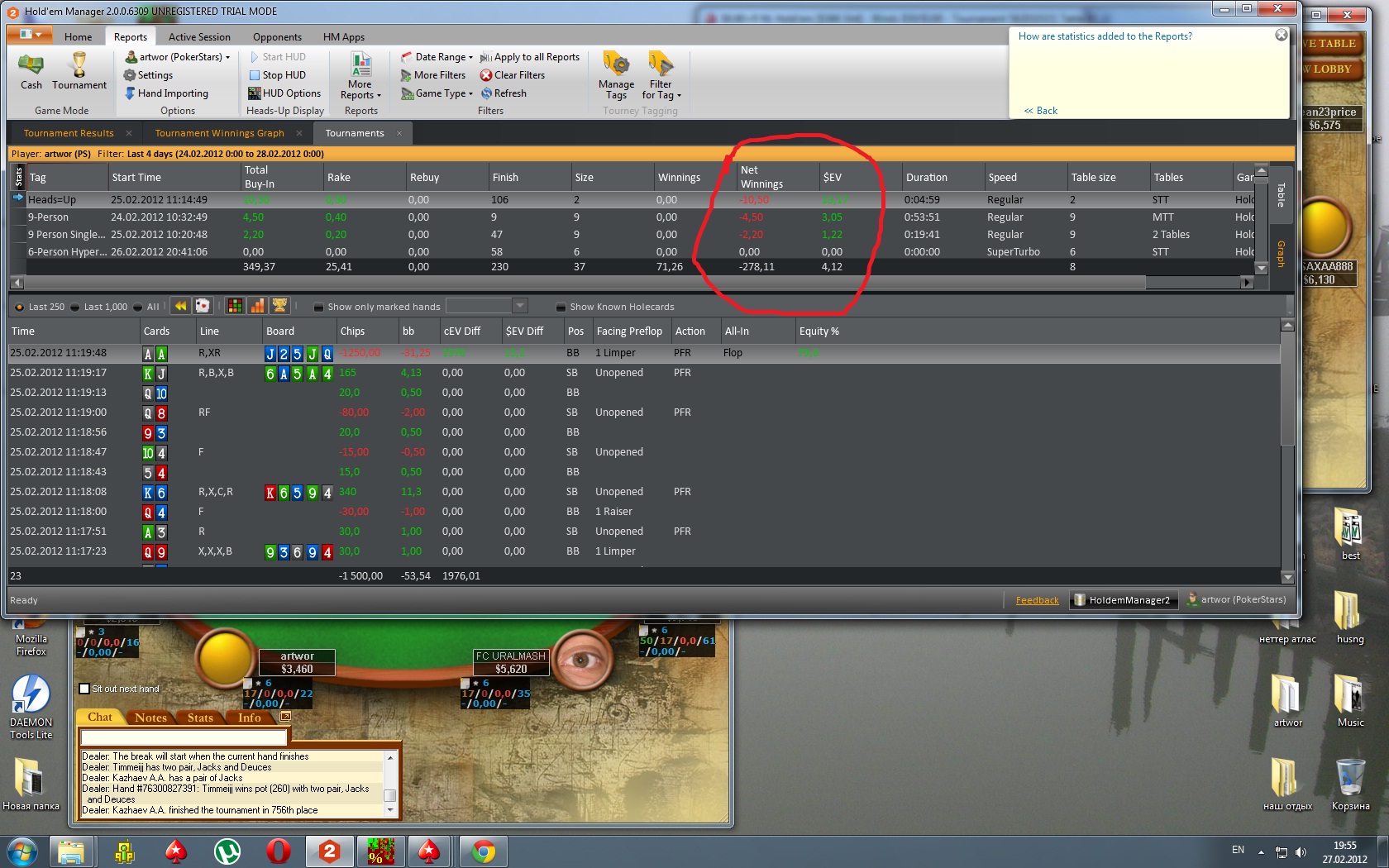Click the bar chart icon in hands toolbar
The width and height of the screenshot is (1389, 868).
point(257,306)
